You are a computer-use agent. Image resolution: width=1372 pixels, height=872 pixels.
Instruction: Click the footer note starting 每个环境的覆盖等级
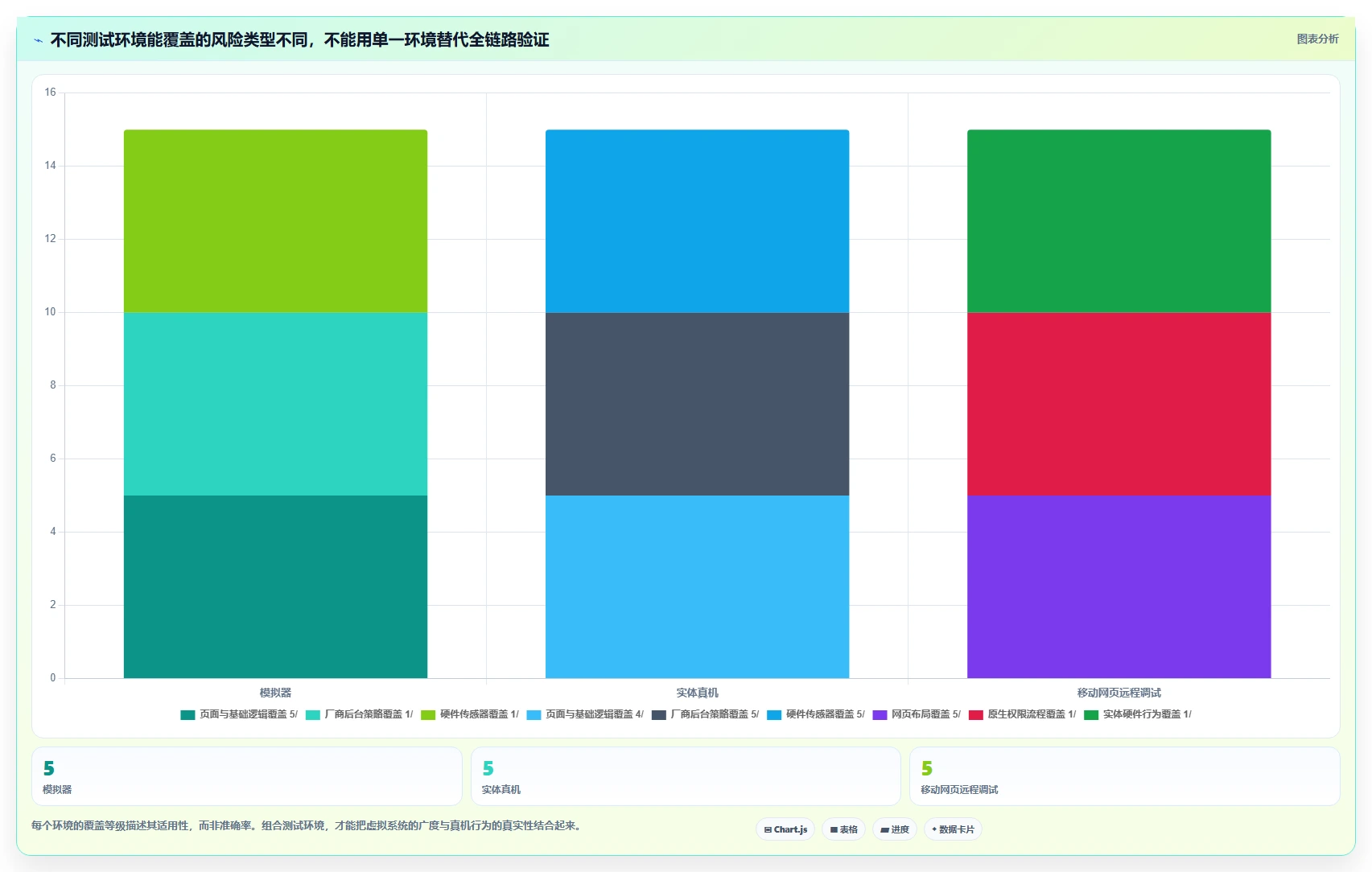[x=307, y=825]
